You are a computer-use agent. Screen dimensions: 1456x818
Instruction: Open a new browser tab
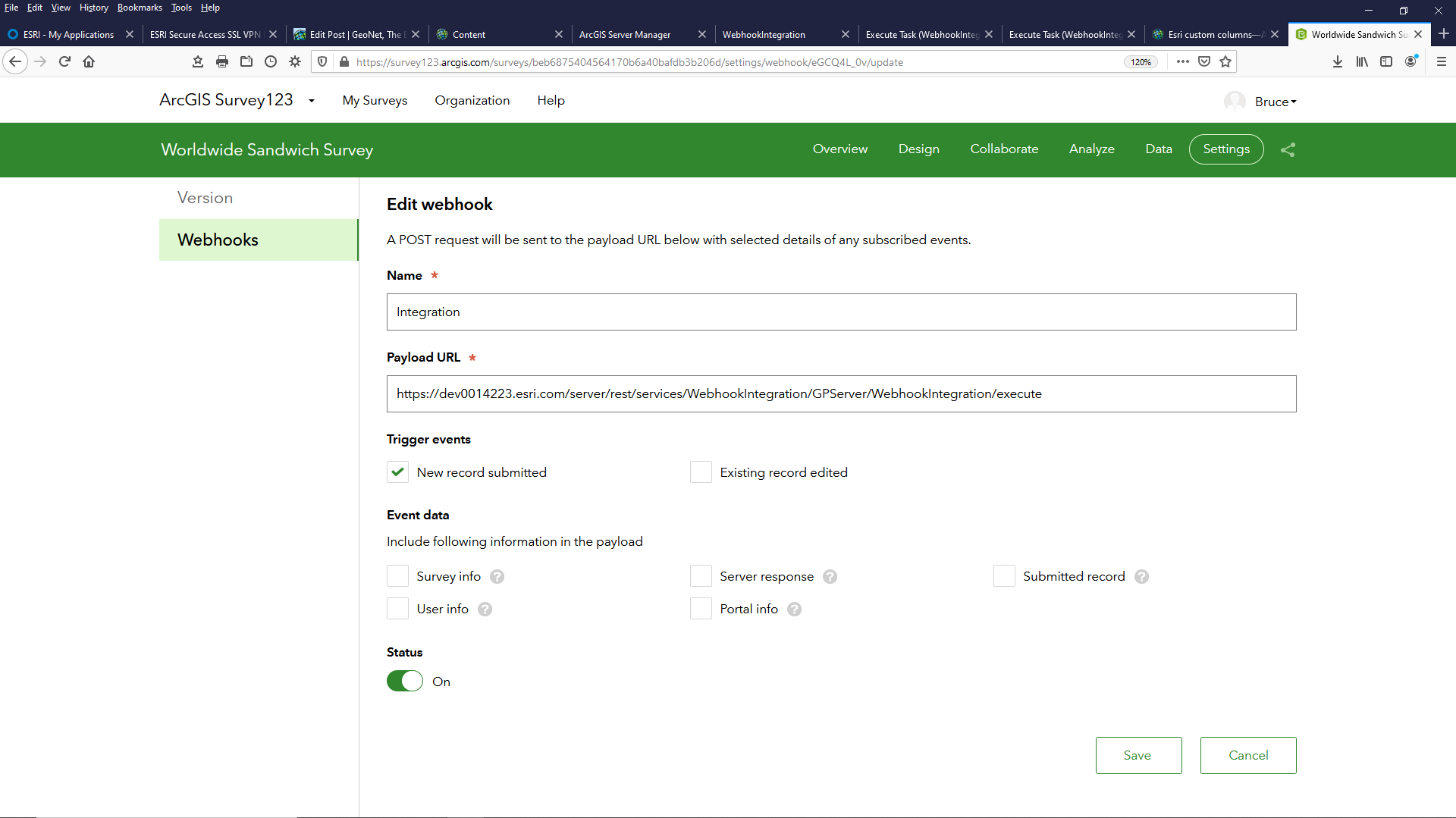1443,34
